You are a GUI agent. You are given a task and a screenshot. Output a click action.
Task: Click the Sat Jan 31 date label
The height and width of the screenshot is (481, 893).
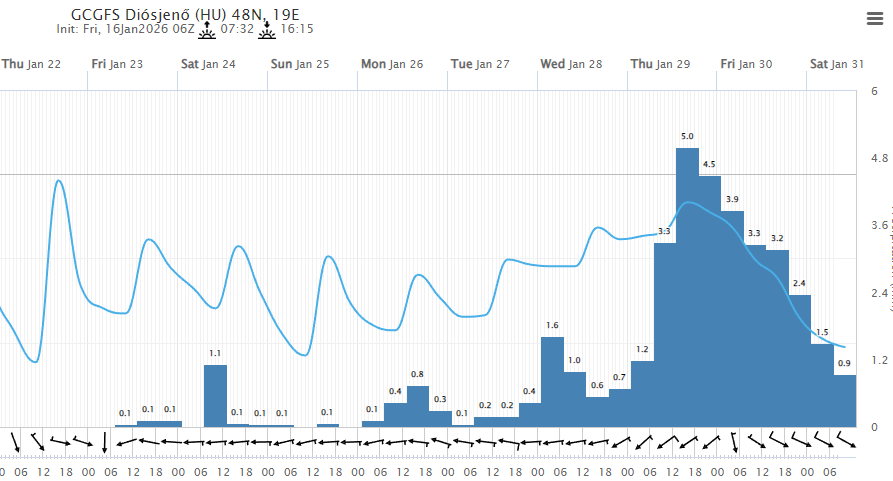point(836,64)
